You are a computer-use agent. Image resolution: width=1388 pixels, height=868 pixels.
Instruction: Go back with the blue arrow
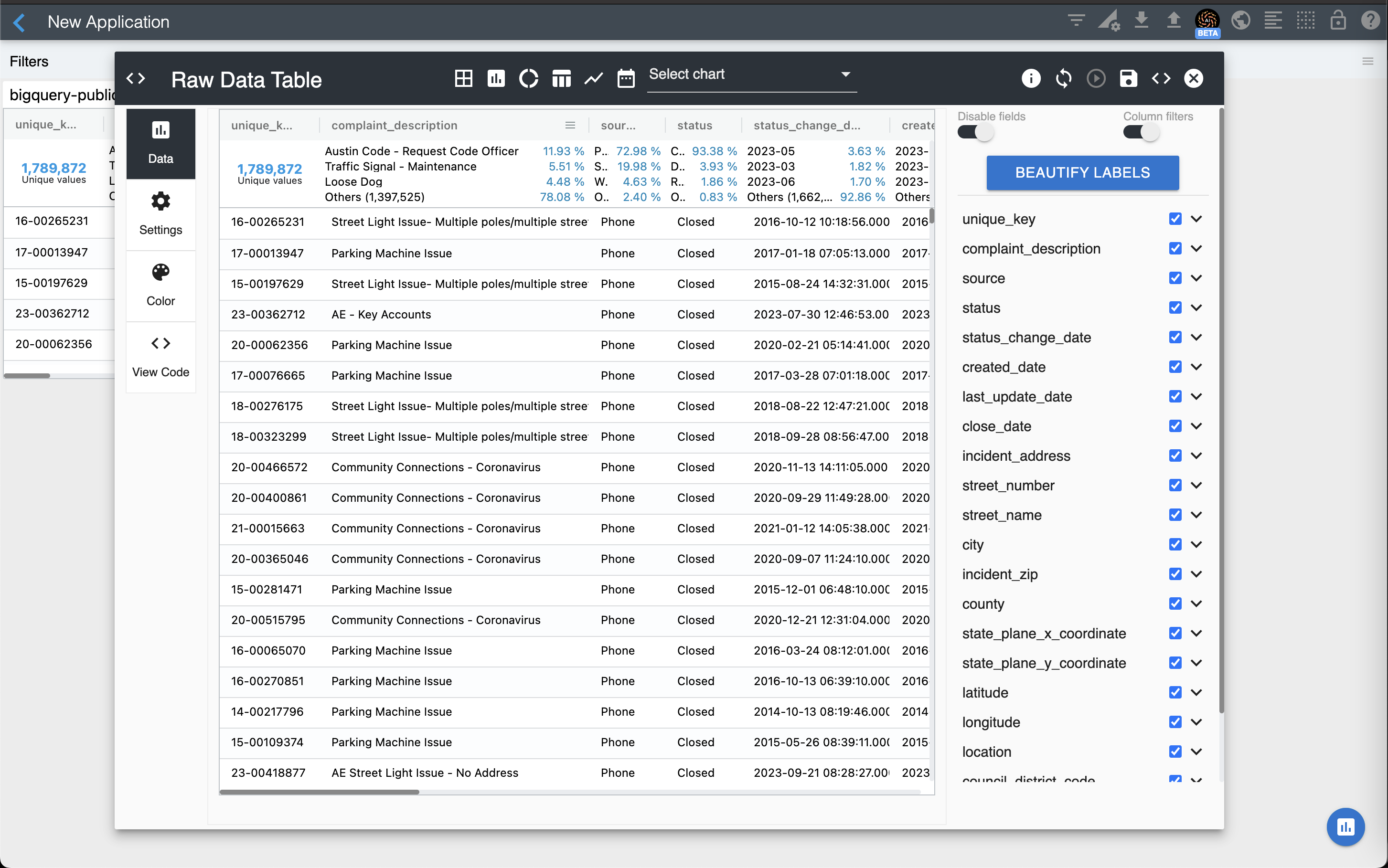(x=19, y=22)
